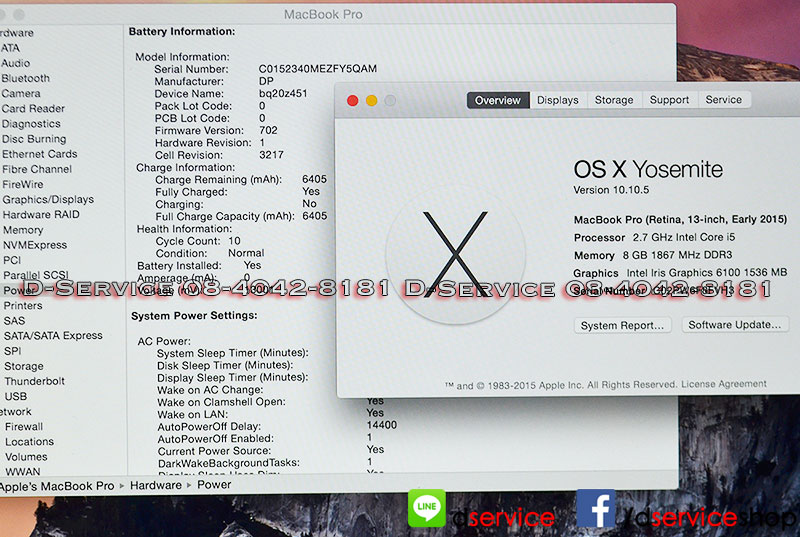Select ATA in the hardware sidebar
This screenshot has height=537, width=800.
pyautogui.click(x=10, y=48)
